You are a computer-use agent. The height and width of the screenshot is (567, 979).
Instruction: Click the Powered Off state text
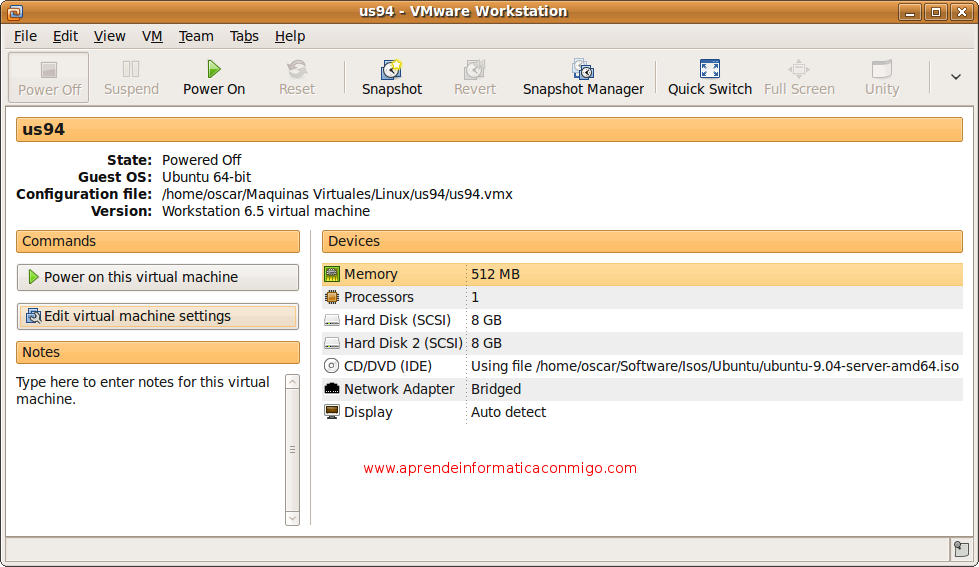click(201, 160)
